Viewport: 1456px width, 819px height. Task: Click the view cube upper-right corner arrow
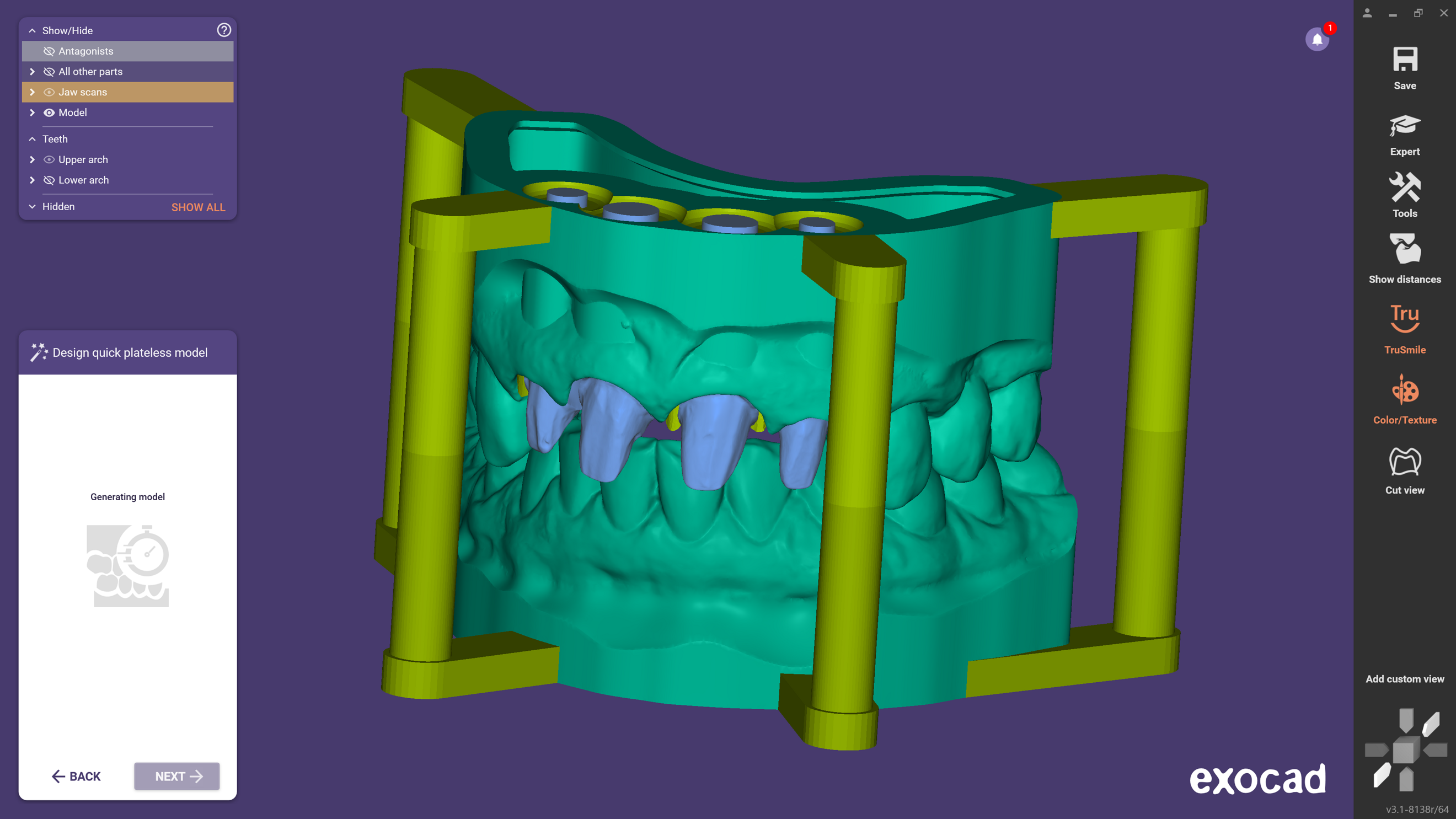tap(1431, 724)
